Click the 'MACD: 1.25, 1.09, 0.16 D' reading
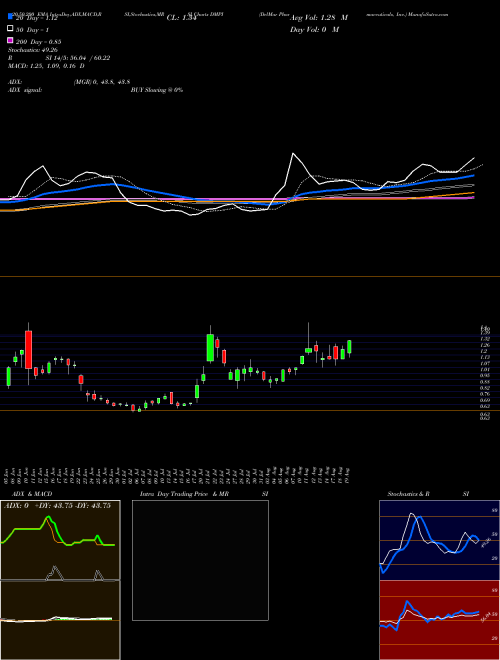Screen dimensions: 500x660 46,66
